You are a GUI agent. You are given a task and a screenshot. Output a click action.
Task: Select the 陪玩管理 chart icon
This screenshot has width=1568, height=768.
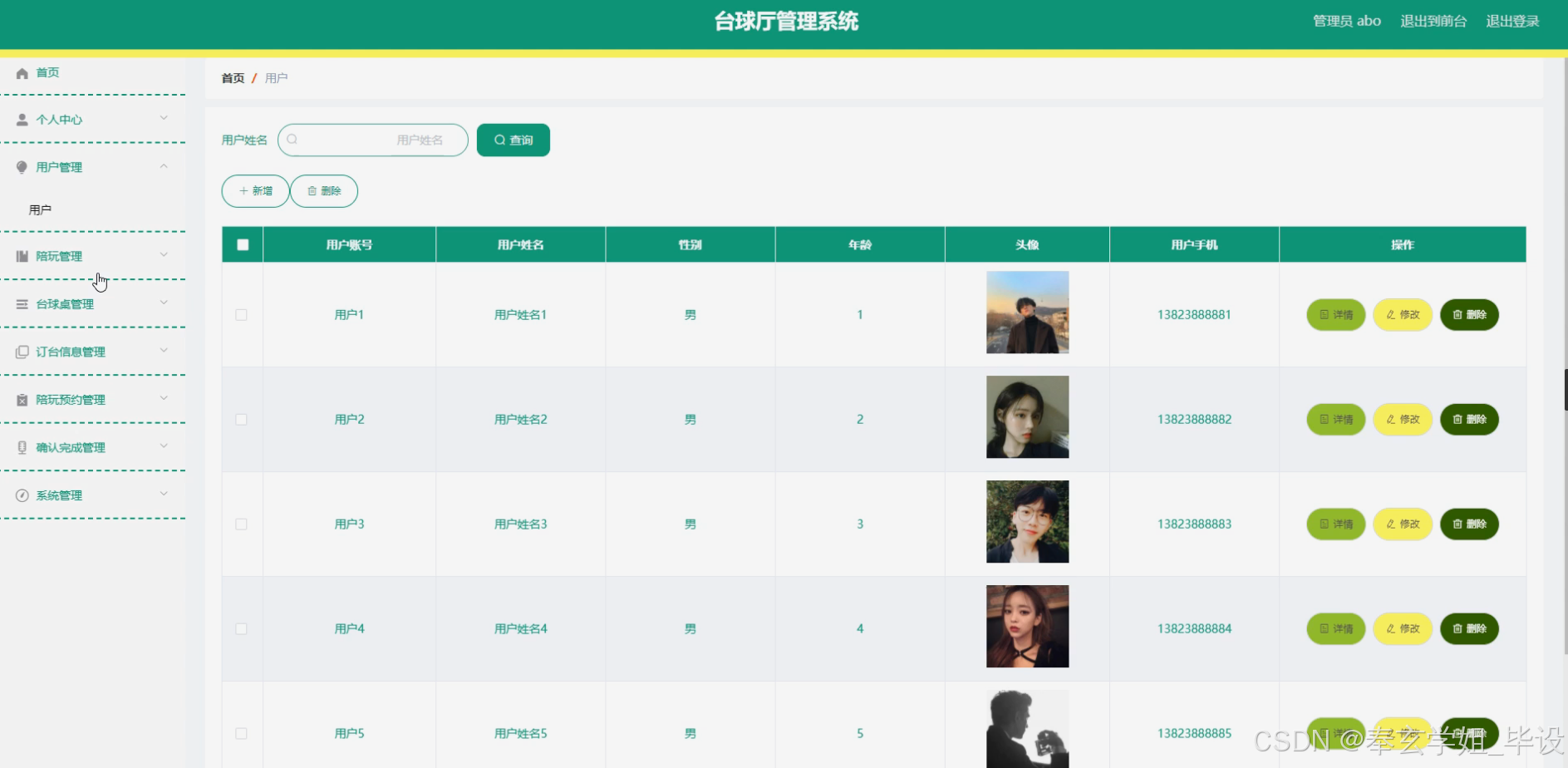(x=22, y=255)
